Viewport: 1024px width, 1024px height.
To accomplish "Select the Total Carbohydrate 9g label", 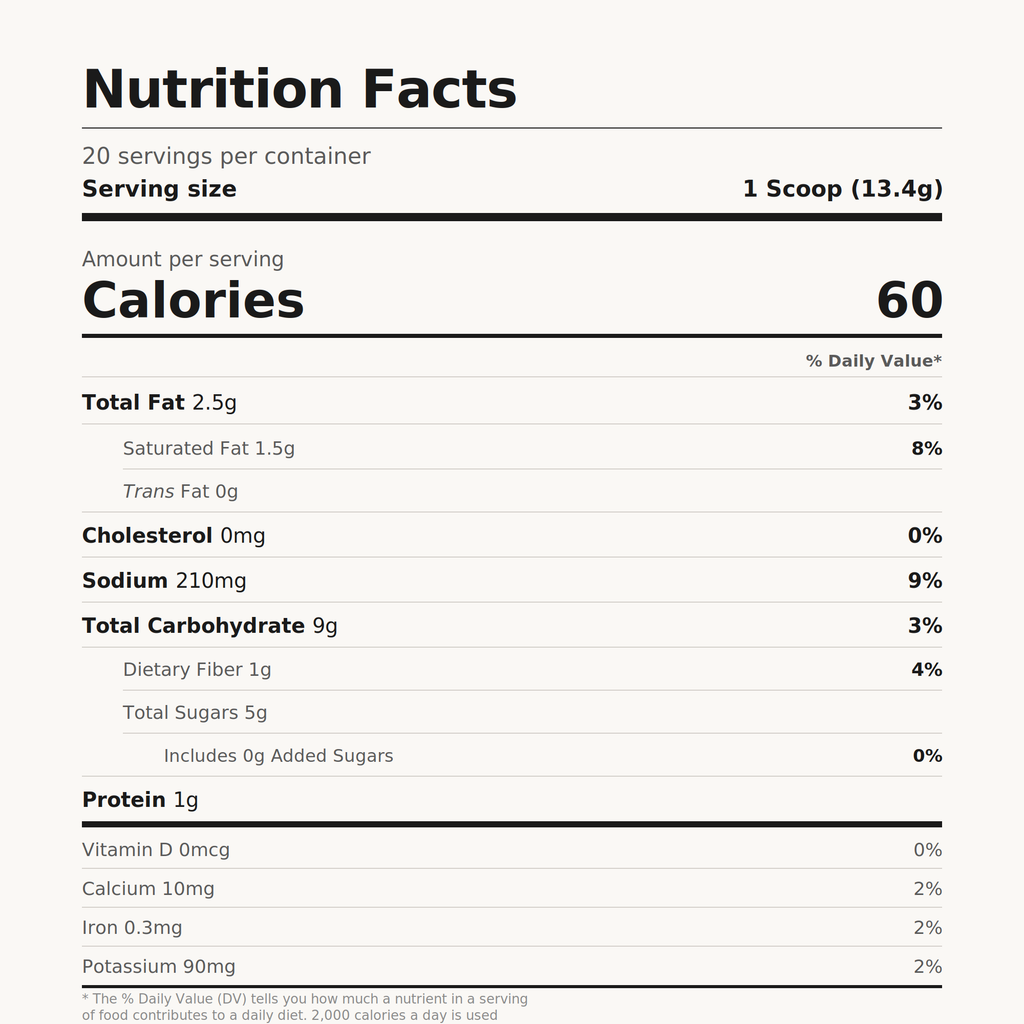I will [209, 625].
